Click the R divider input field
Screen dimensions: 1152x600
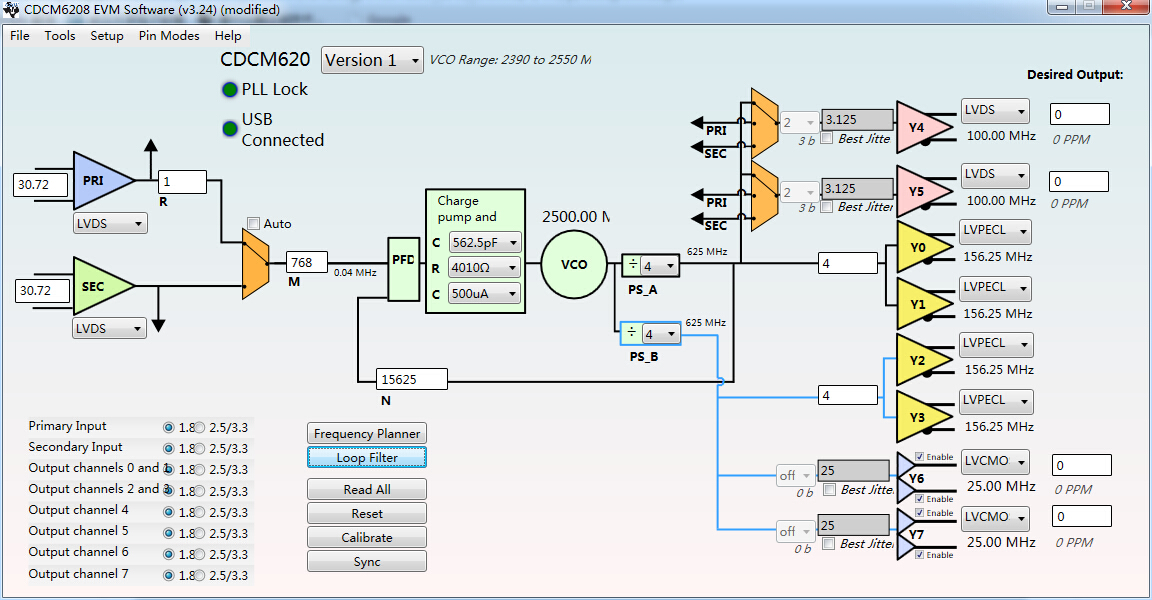[182, 181]
